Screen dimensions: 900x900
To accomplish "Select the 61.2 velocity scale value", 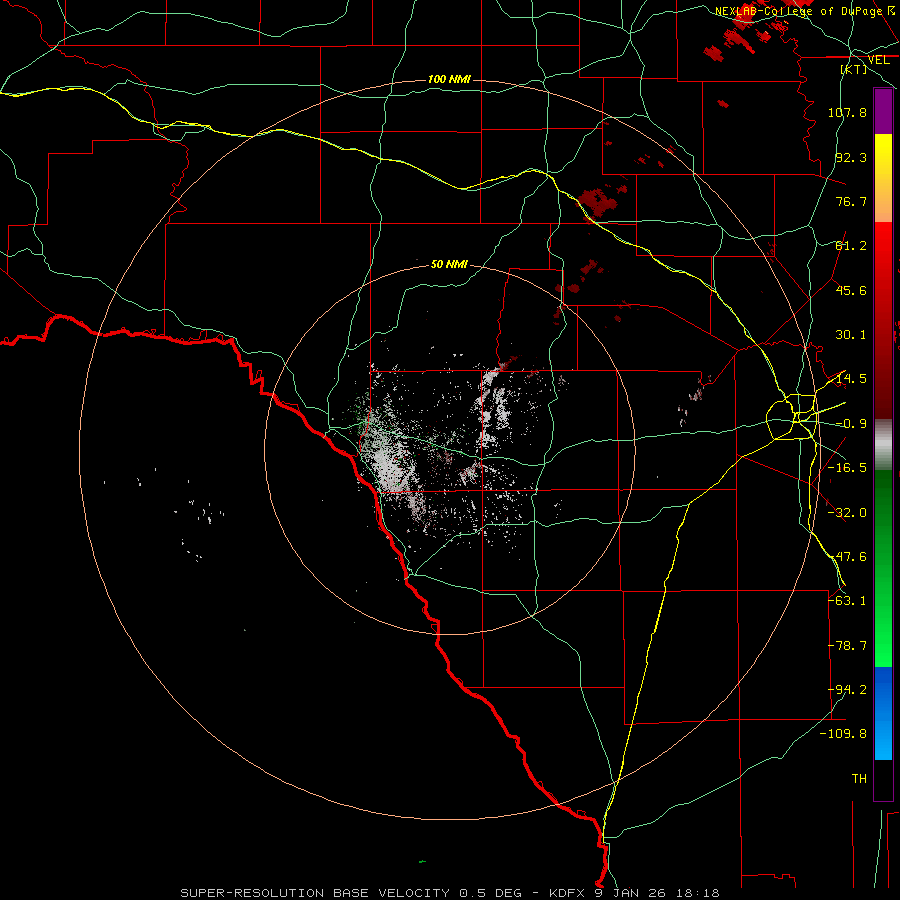I will (851, 246).
